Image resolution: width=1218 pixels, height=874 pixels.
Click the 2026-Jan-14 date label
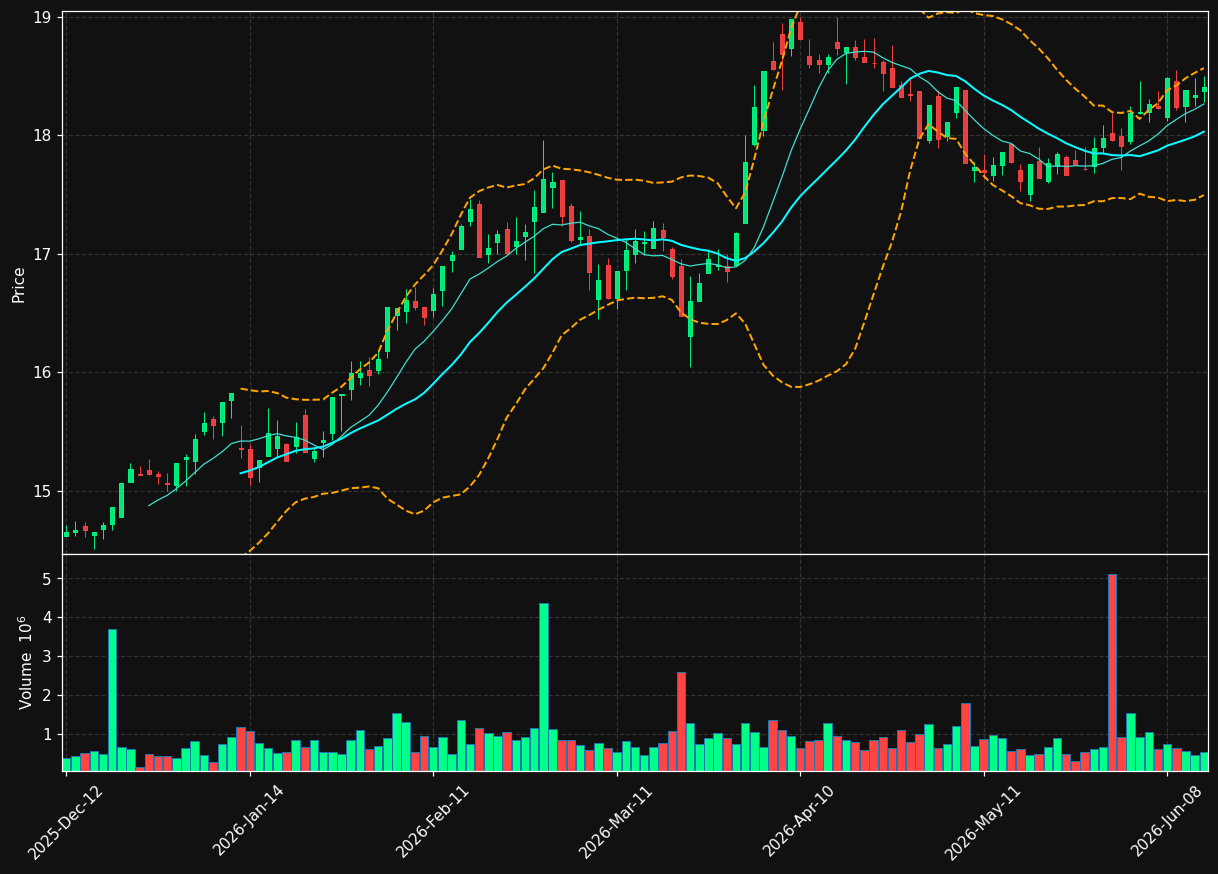pyautogui.click(x=248, y=821)
